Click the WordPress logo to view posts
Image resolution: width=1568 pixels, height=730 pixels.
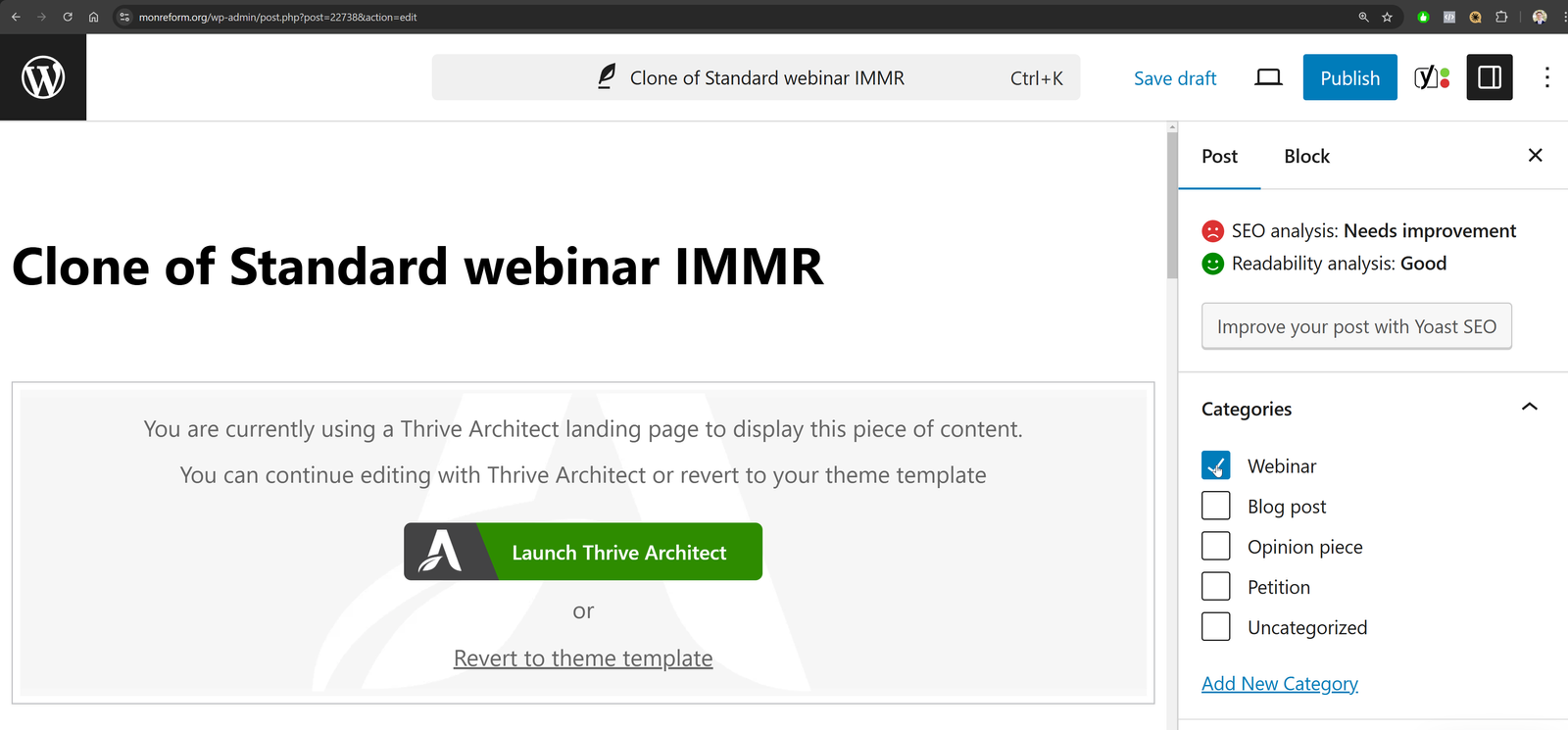[x=43, y=77]
